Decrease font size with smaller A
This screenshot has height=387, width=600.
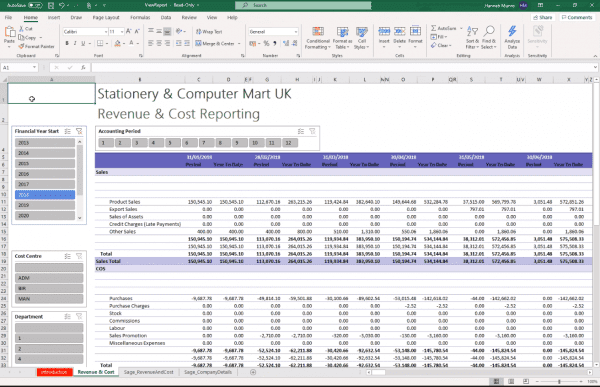[137, 31]
